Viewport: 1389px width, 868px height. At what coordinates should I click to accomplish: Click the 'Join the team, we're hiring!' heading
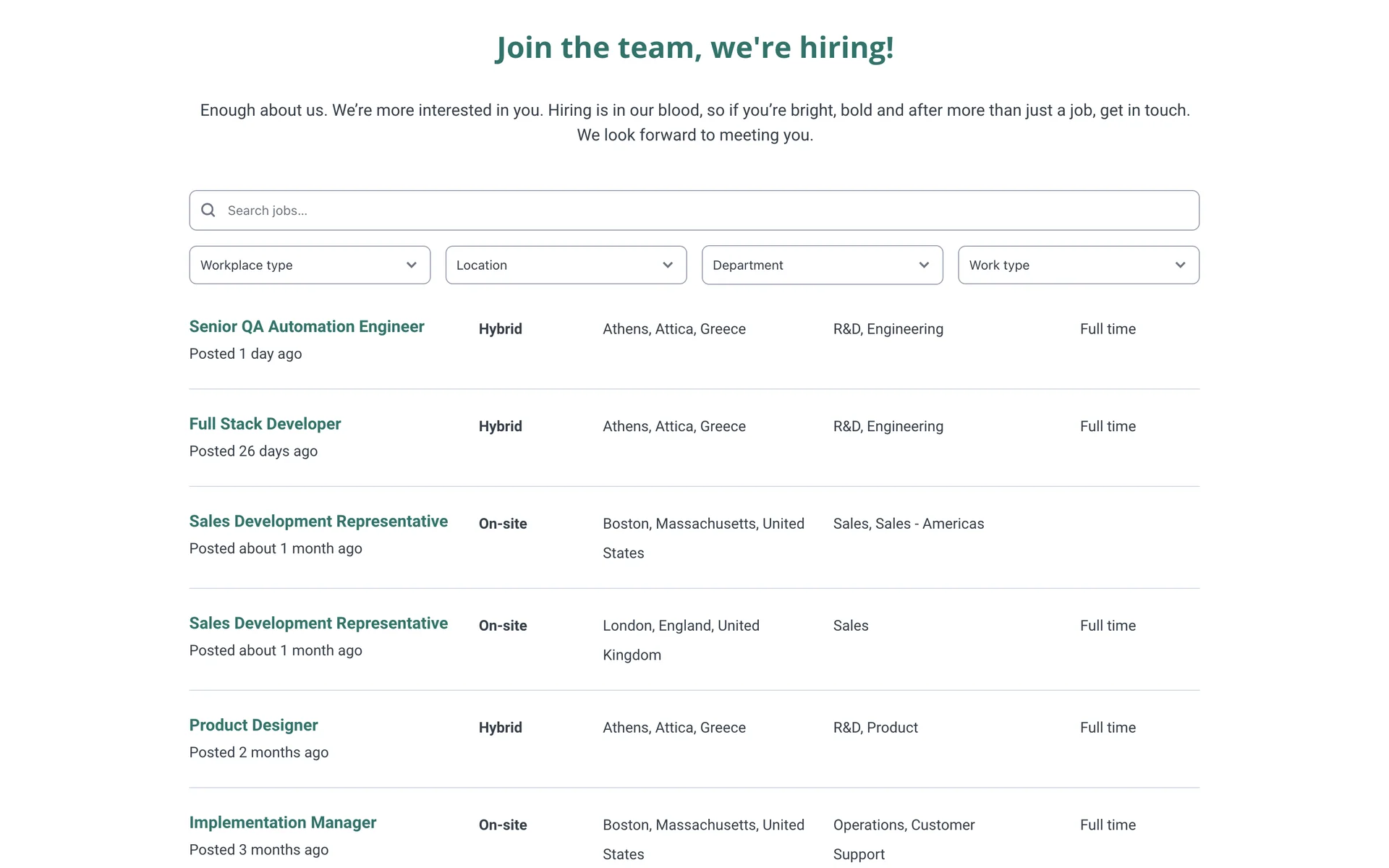coord(694,48)
